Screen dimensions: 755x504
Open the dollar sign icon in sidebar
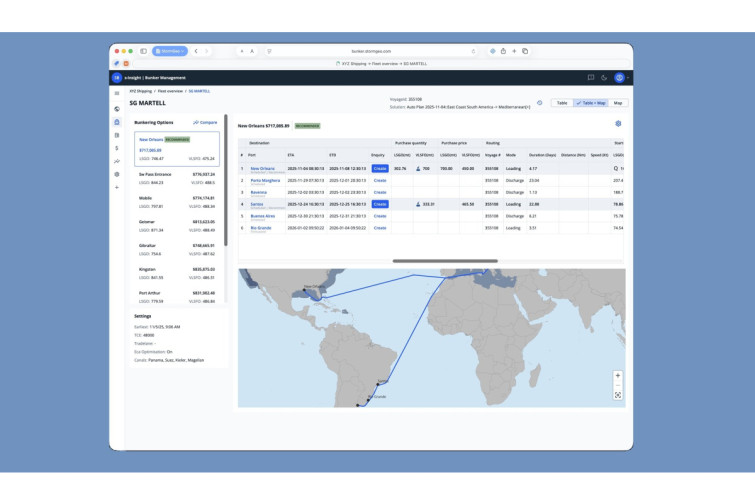117,148
